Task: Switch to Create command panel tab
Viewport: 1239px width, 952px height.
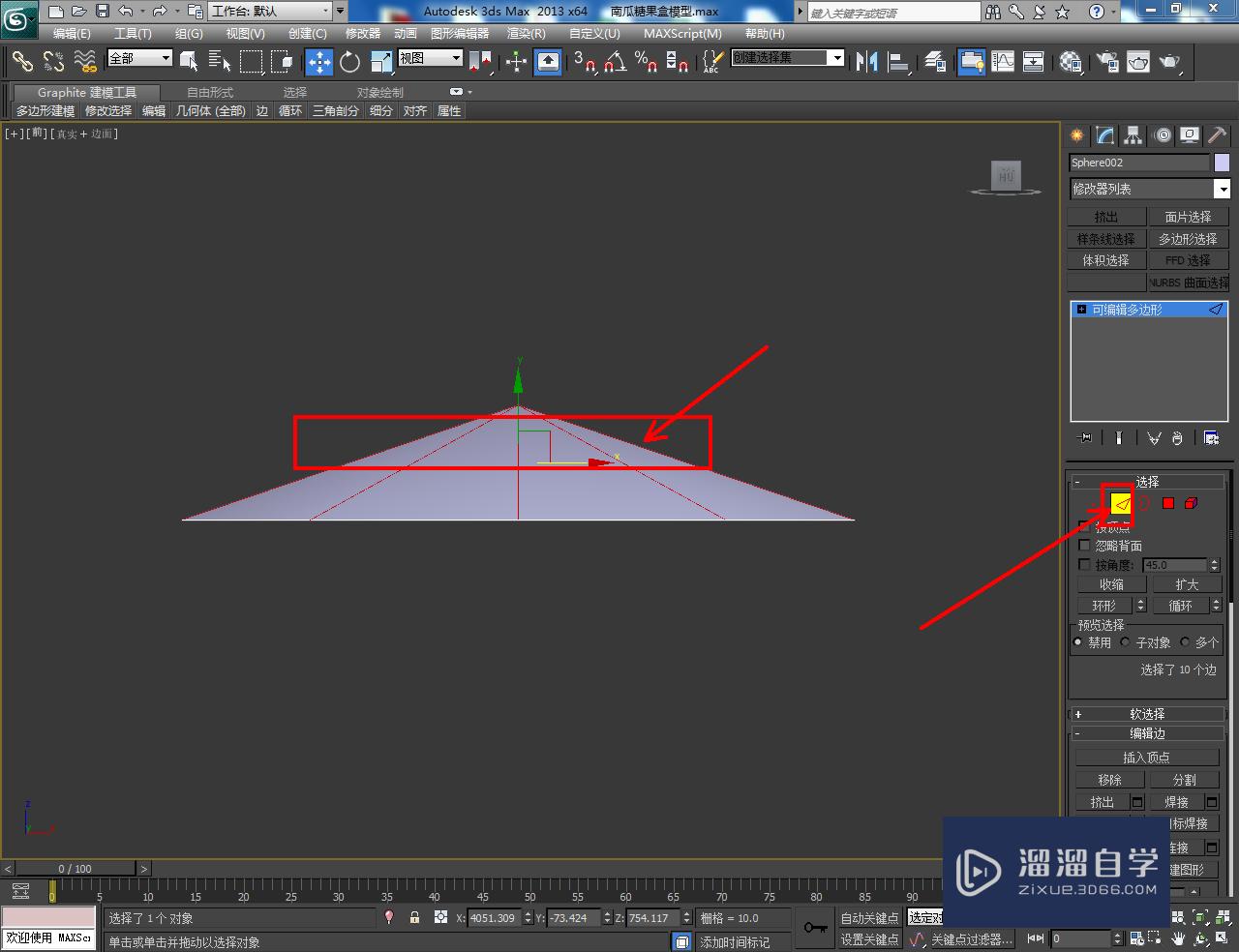Action: coord(1076,135)
